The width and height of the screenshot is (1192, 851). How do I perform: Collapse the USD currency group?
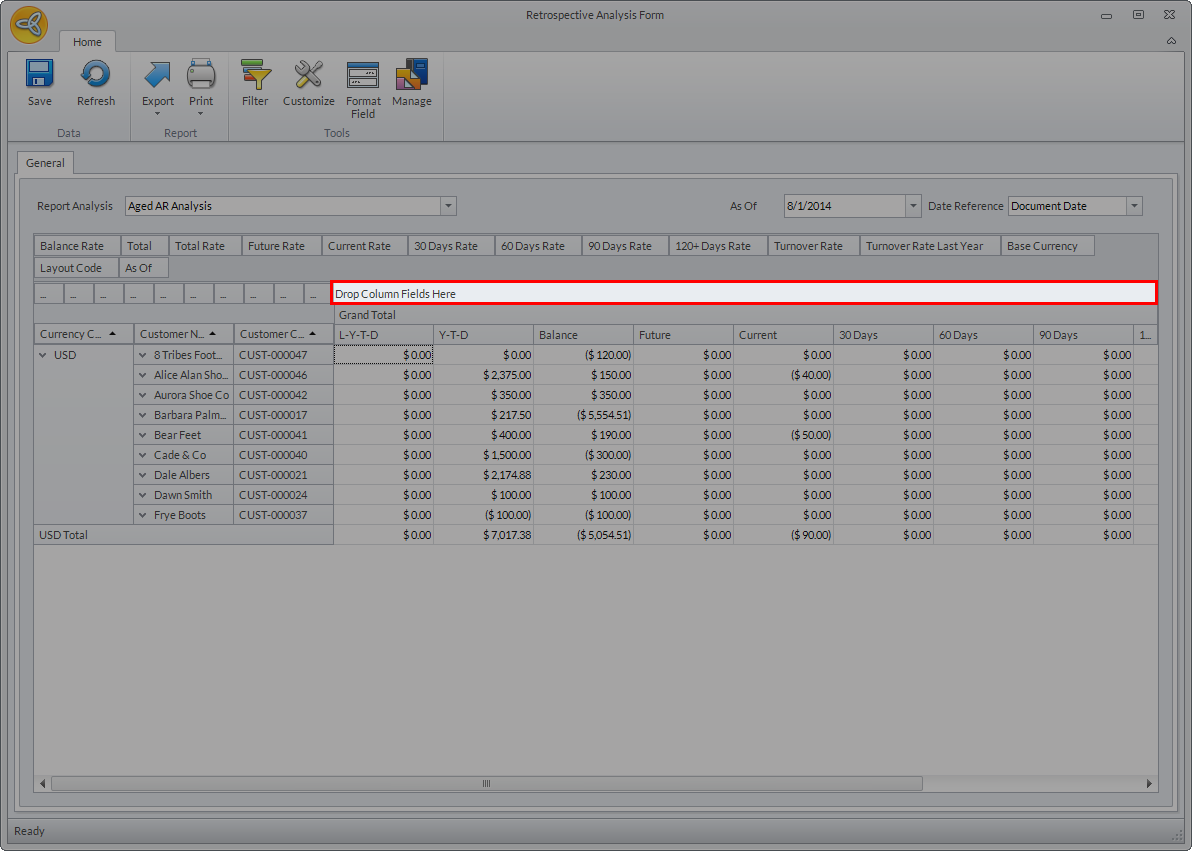[x=43, y=355]
